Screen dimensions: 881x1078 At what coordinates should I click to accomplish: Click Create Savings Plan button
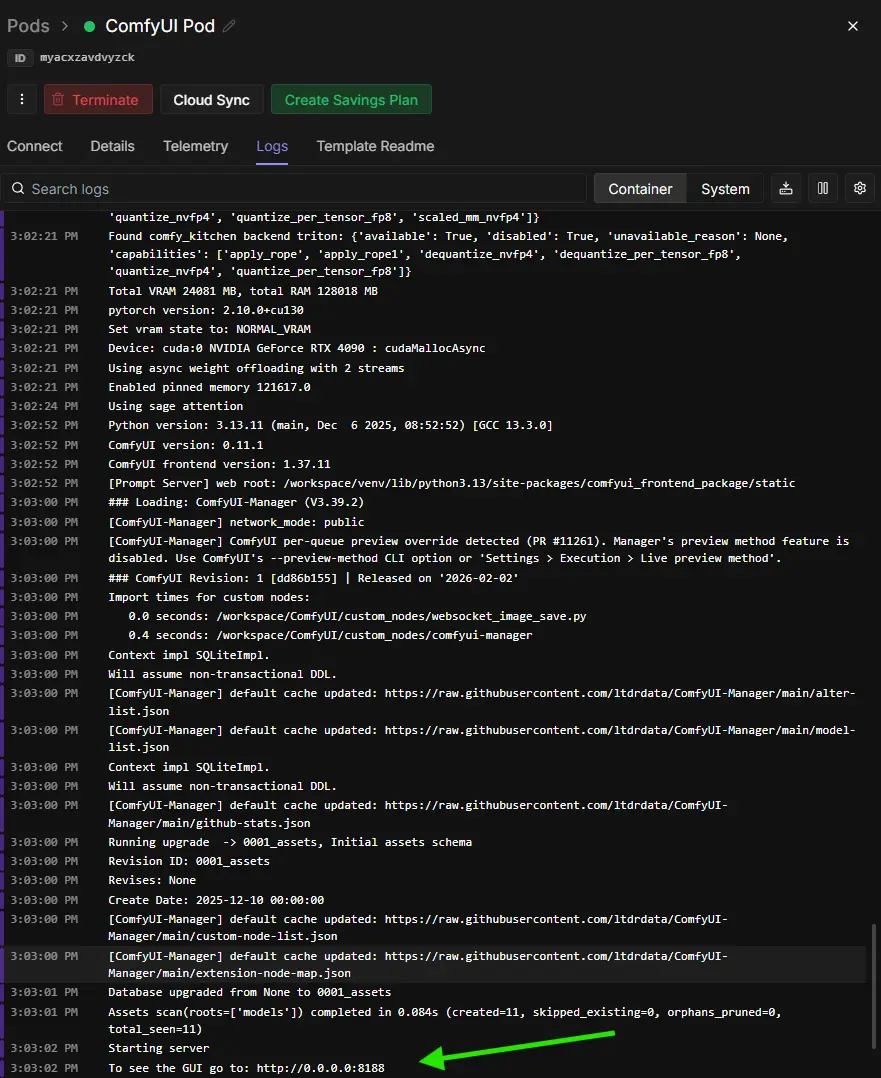click(x=351, y=100)
